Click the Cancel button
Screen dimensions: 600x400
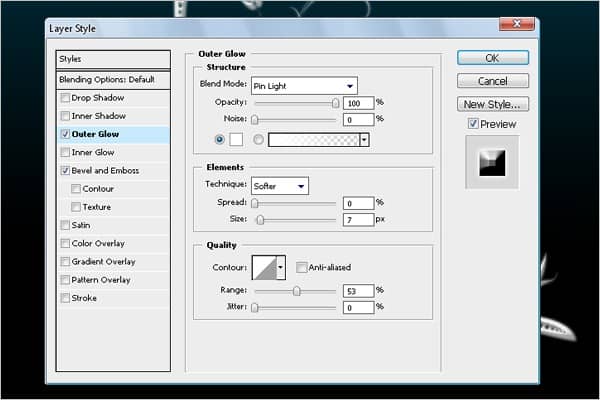click(x=493, y=81)
